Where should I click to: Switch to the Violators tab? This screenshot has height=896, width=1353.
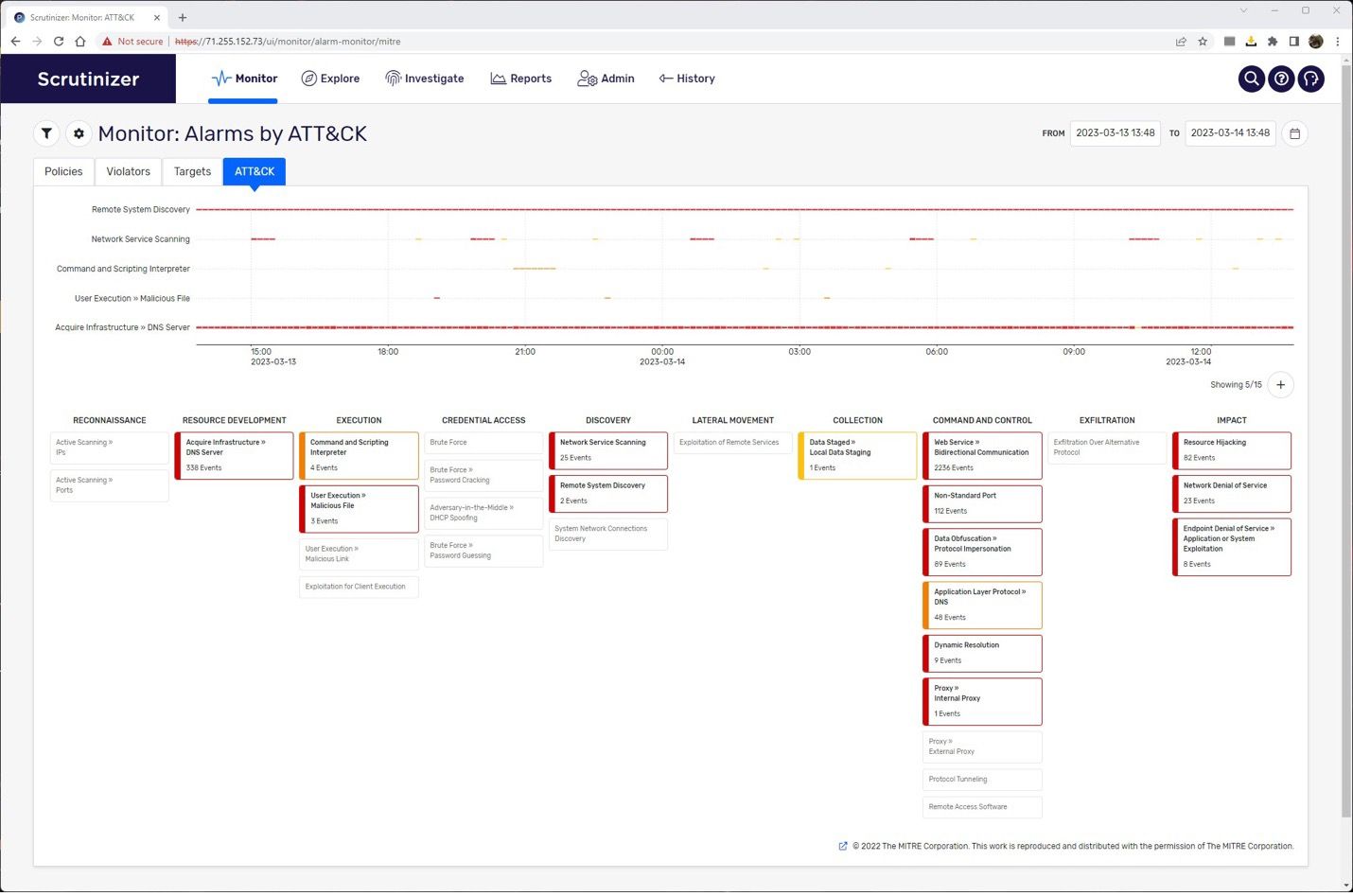pos(128,171)
